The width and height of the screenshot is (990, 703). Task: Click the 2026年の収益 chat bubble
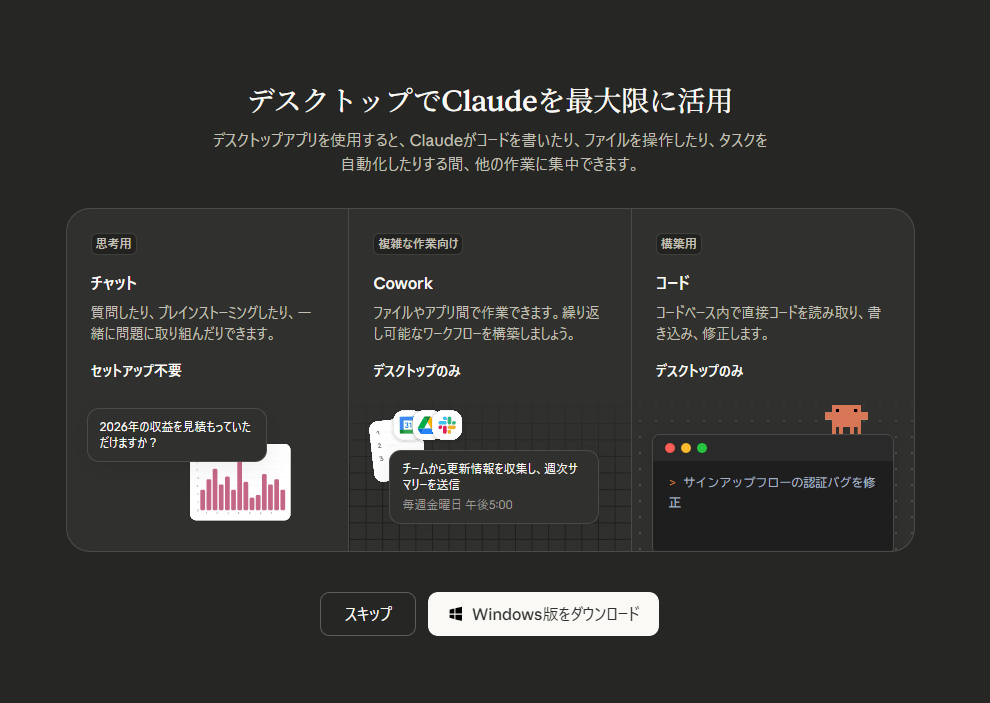(x=177, y=434)
